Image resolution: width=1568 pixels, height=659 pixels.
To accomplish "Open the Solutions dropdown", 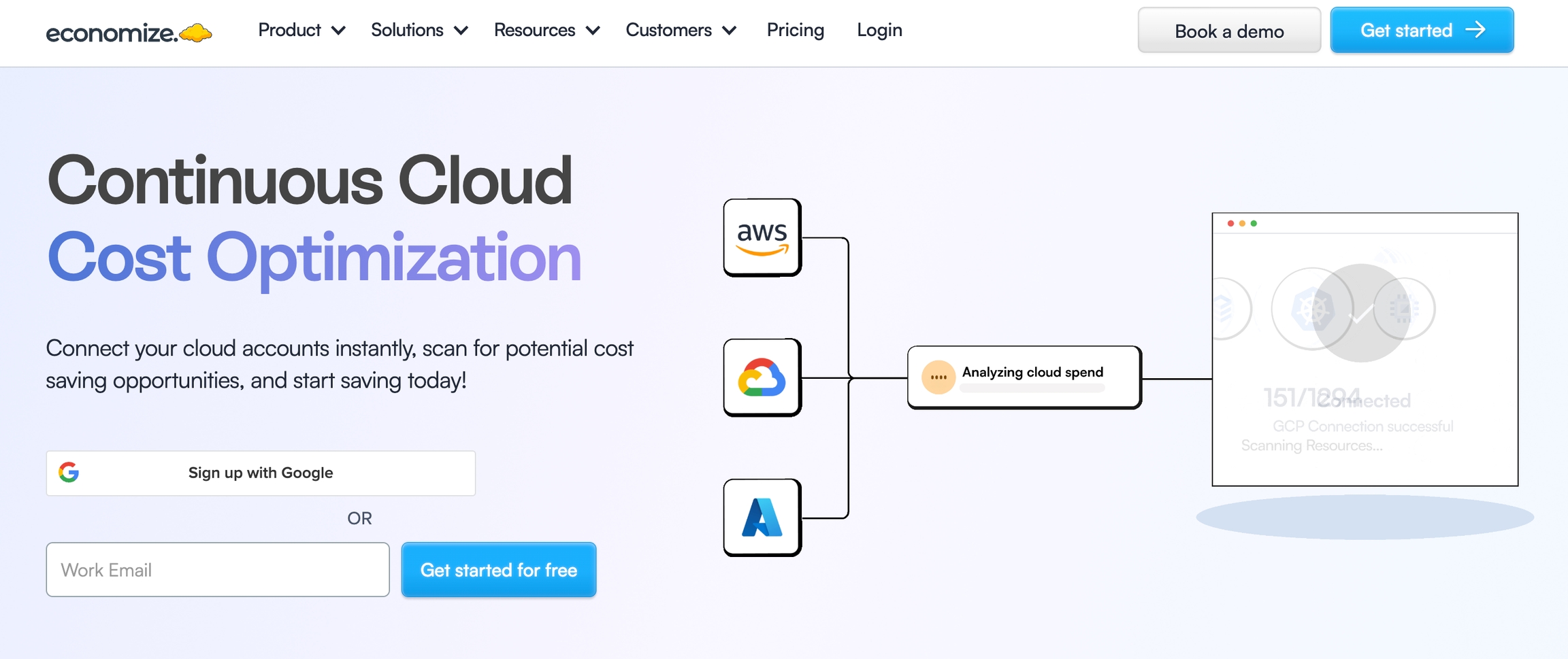I will click(419, 30).
